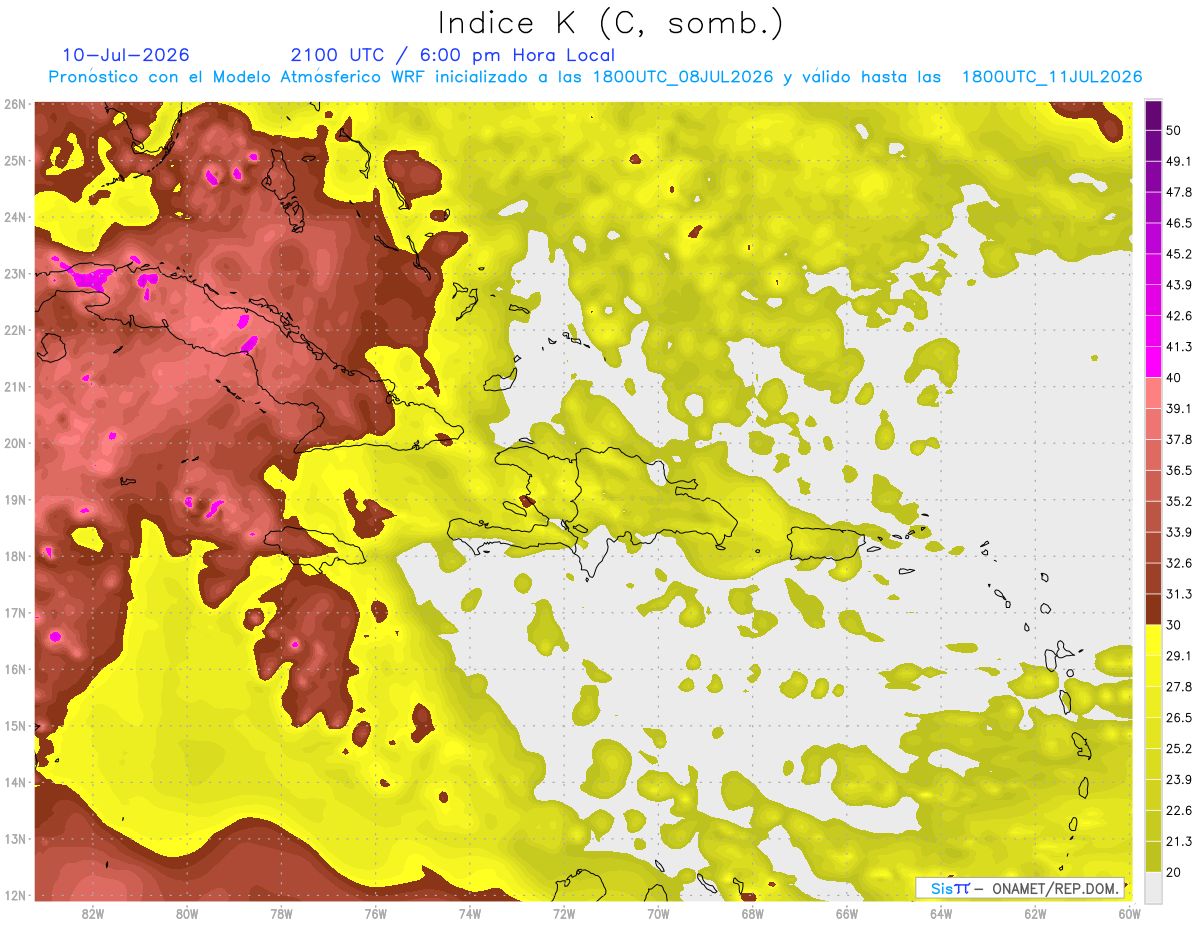The height and width of the screenshot is (927, 1200).
Task: Click the 'Pronóstico con el Modelo Atmósferico WRF' line
Action: (595, 77)
